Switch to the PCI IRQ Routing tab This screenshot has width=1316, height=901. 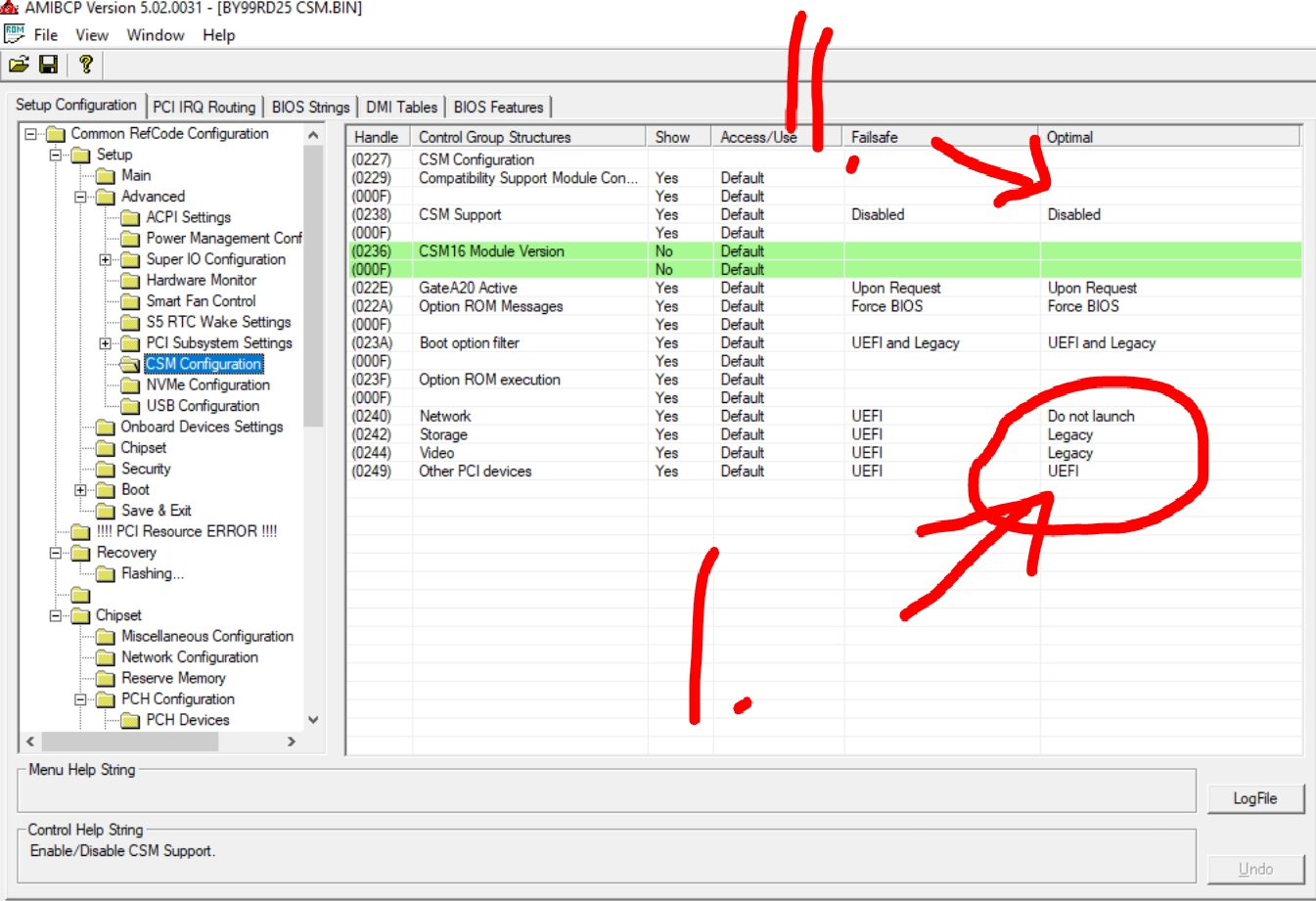point(204,107)
